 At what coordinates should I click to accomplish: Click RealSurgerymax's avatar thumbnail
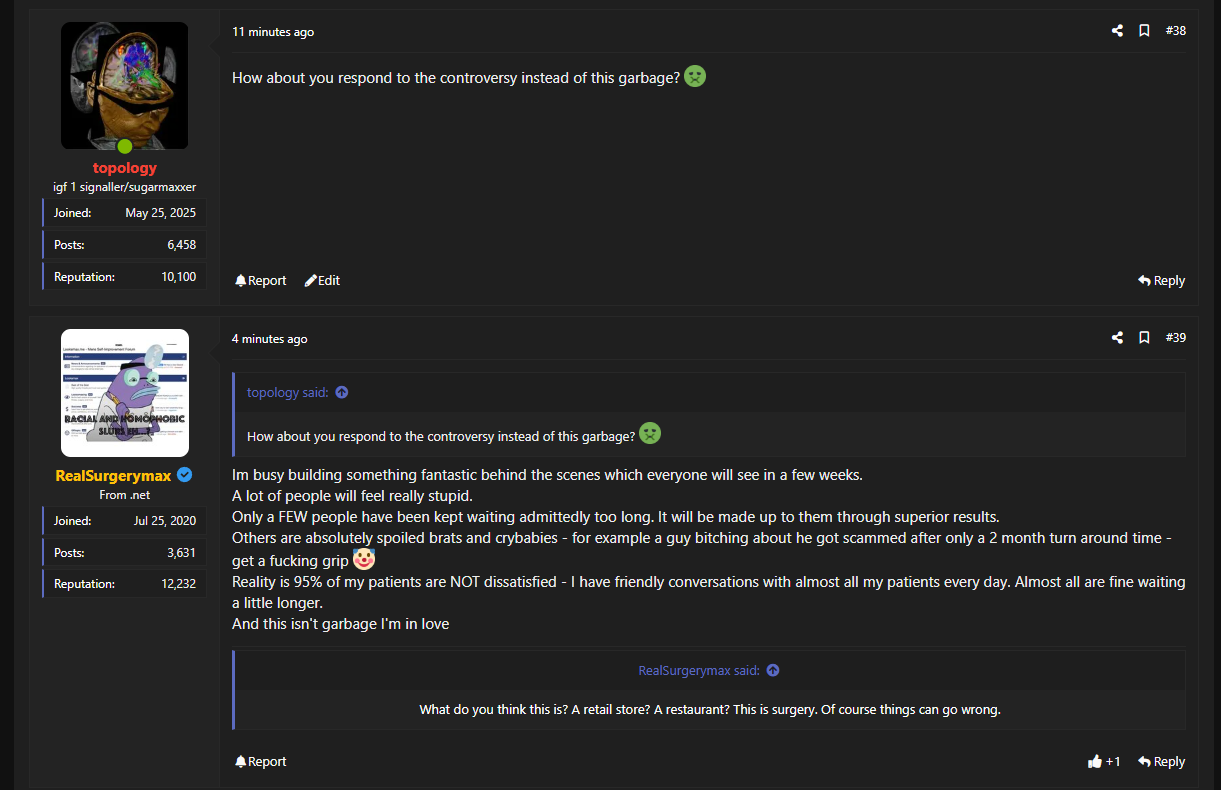tap(125, 393)
